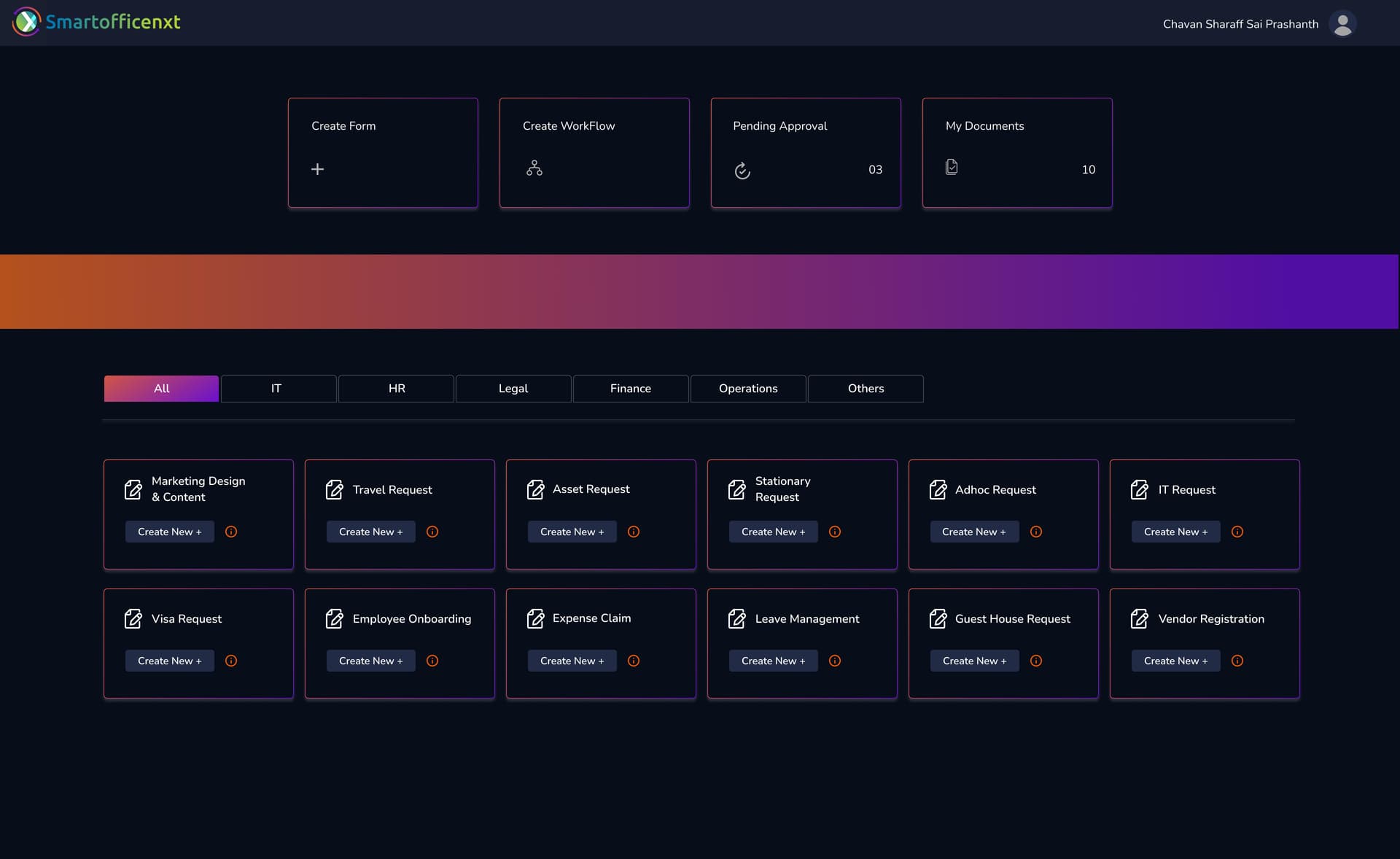The width and height of the screenshot is (1400, 859).
Task: Select the Others filter tab
Action: pos(866,388)
